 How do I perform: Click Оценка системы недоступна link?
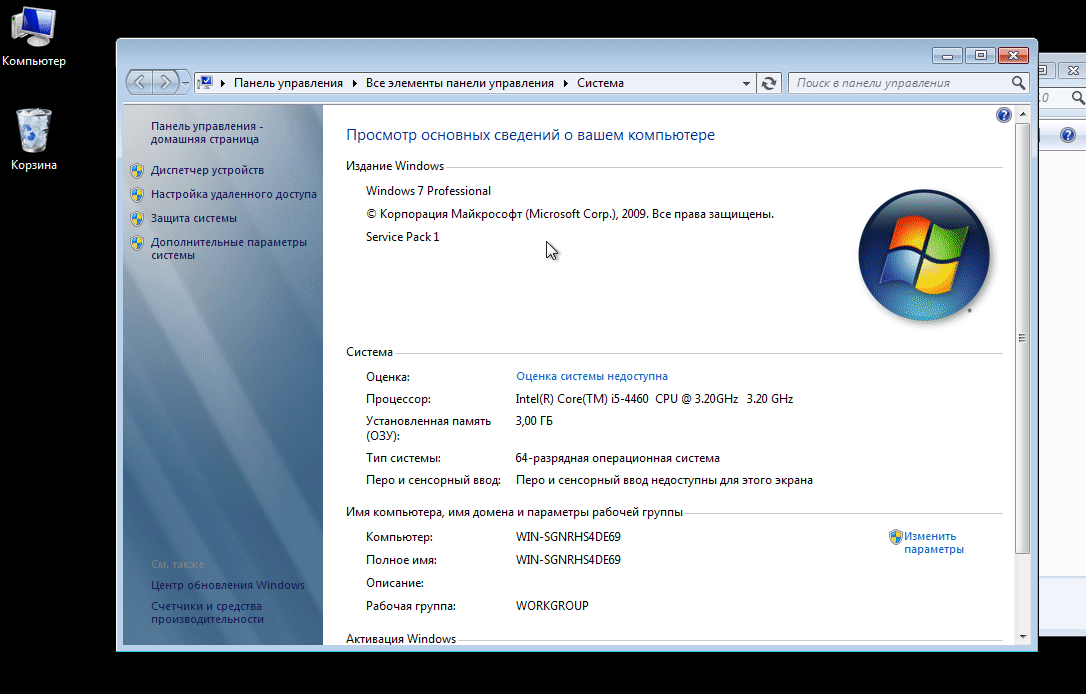[x=591, y=376]
